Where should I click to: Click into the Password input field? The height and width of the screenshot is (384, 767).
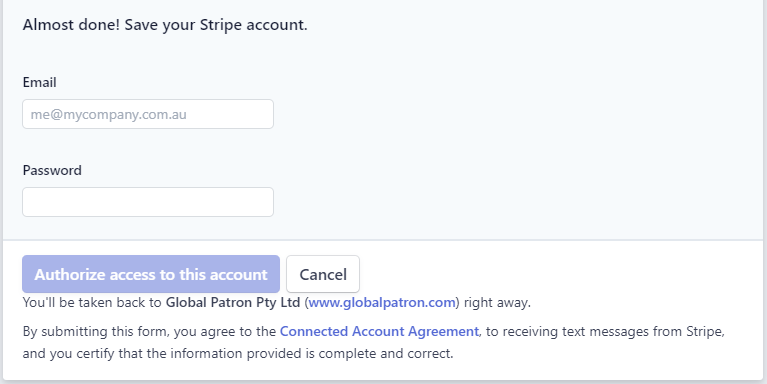(x=148, y=202)
